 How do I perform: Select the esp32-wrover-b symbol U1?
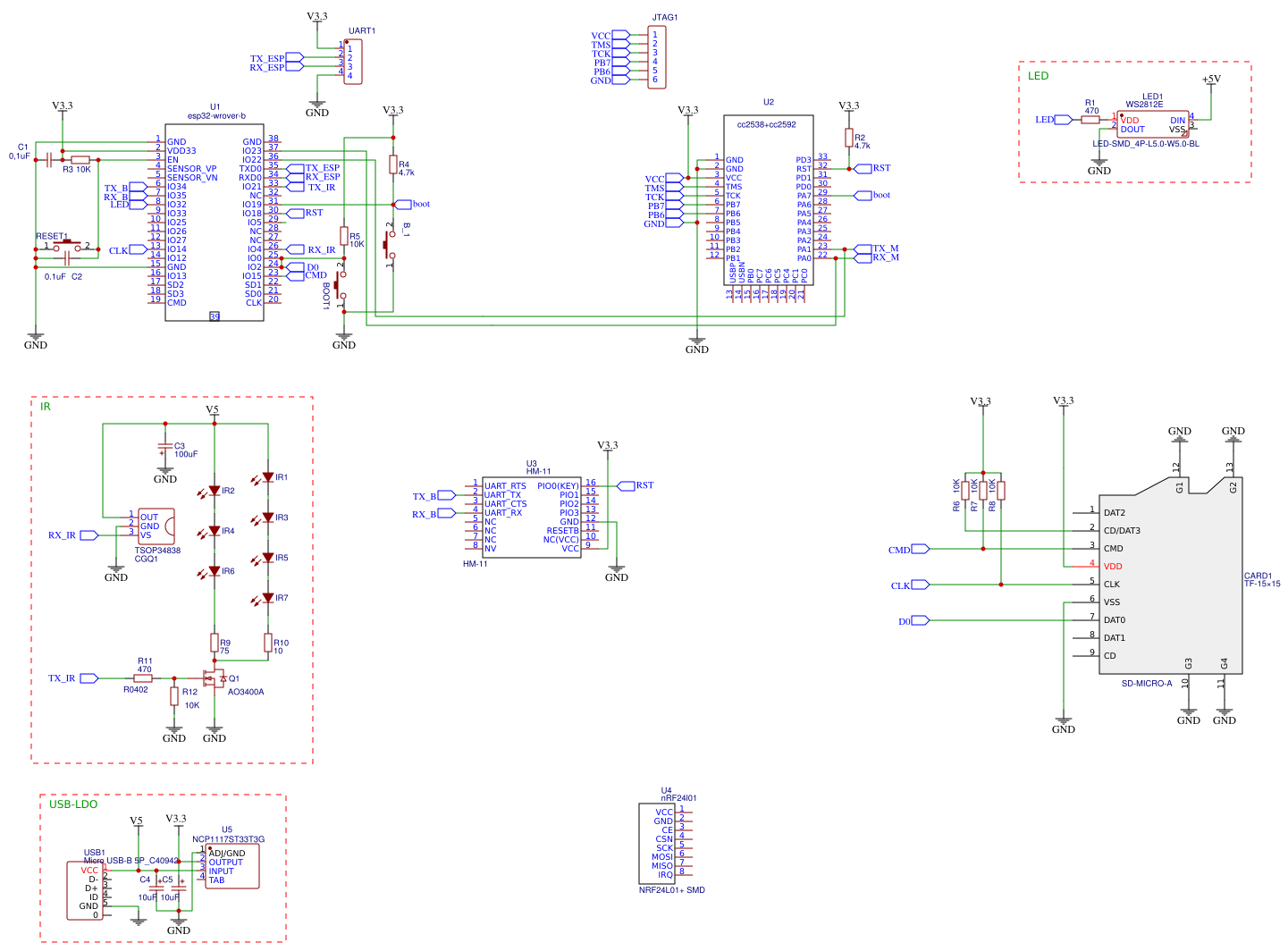point(215,219)
